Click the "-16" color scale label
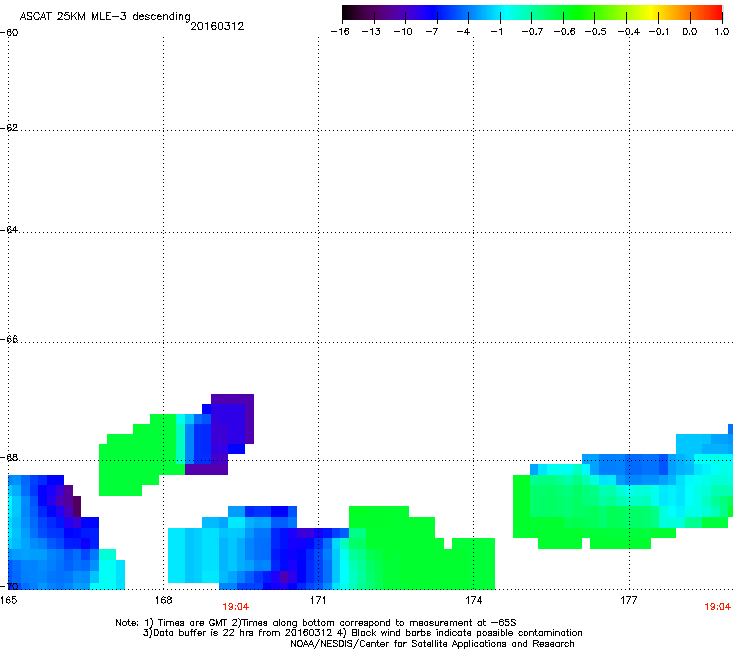 340,32
